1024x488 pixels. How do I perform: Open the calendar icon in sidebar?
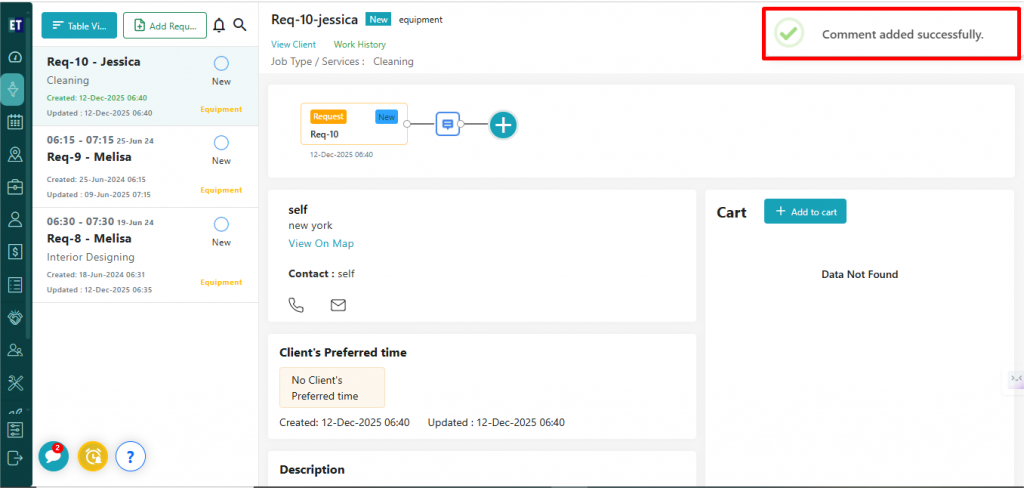[15, 122]
